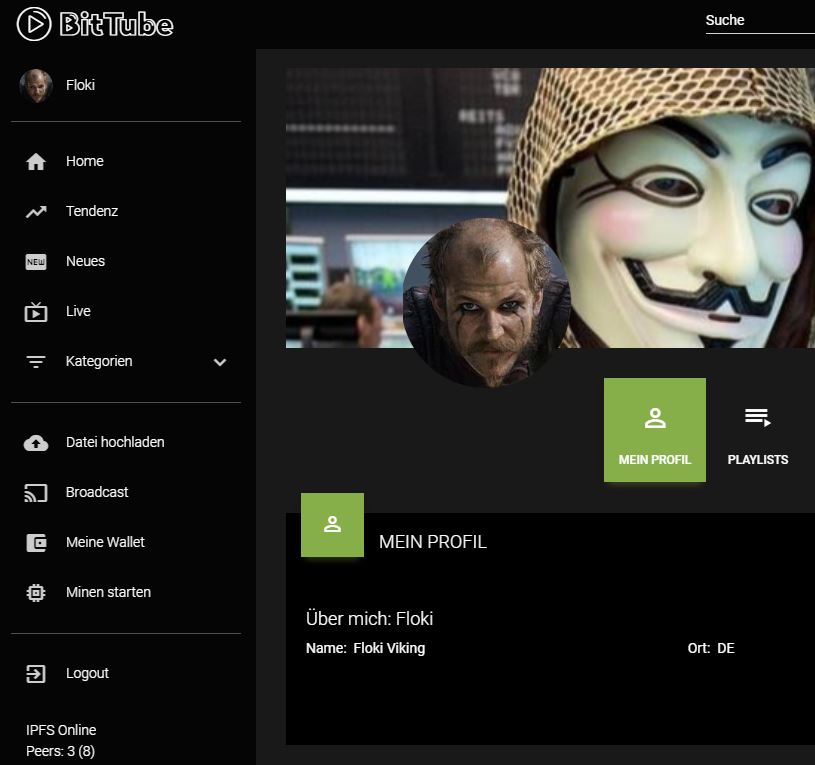Click the Peers: 3 (8) status text
The width and height of the screenshot is (815, 765).
[x=60, y=751]
